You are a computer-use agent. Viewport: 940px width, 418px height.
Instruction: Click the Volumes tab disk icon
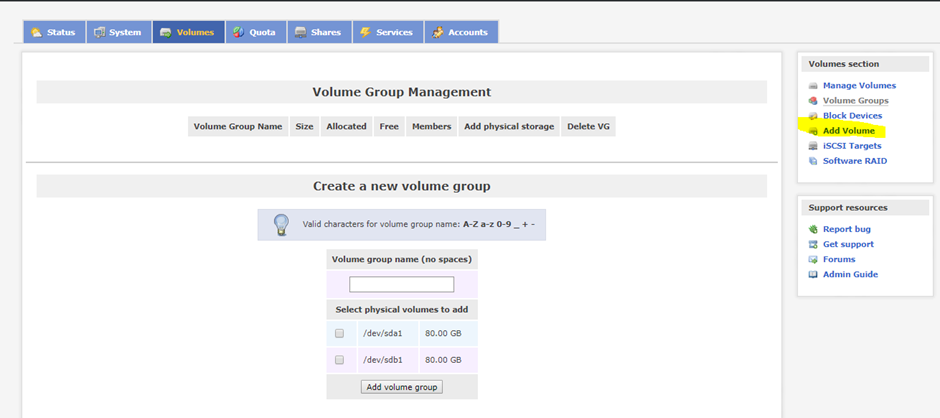(166, 32)
